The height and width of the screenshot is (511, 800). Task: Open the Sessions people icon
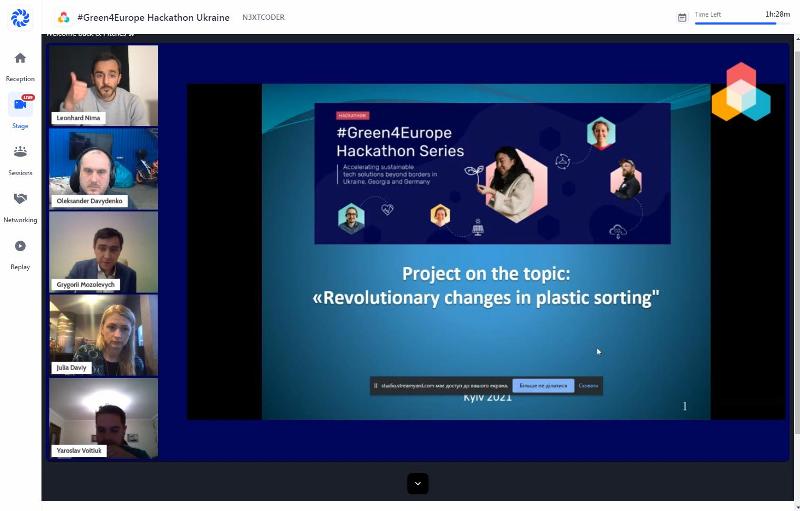20,151
